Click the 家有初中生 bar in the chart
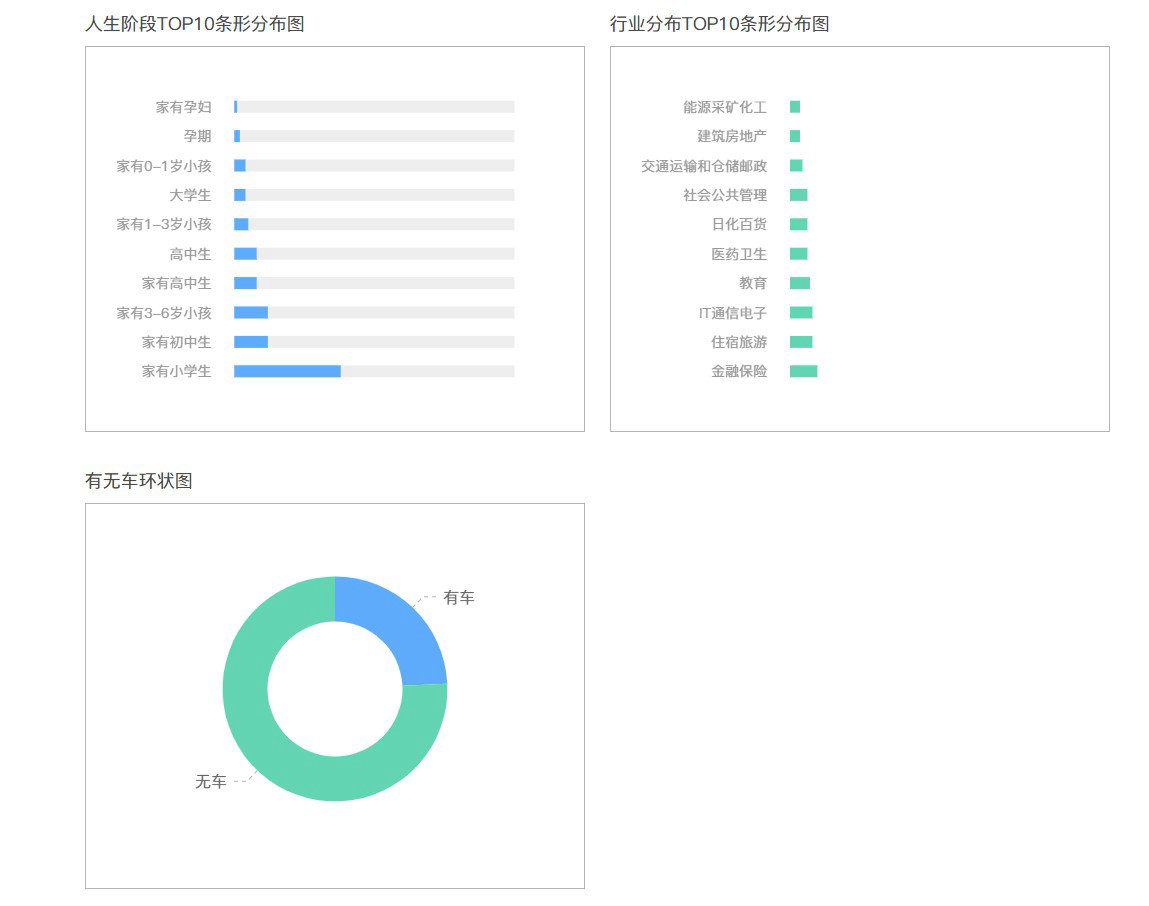 (x=251, y=342)
